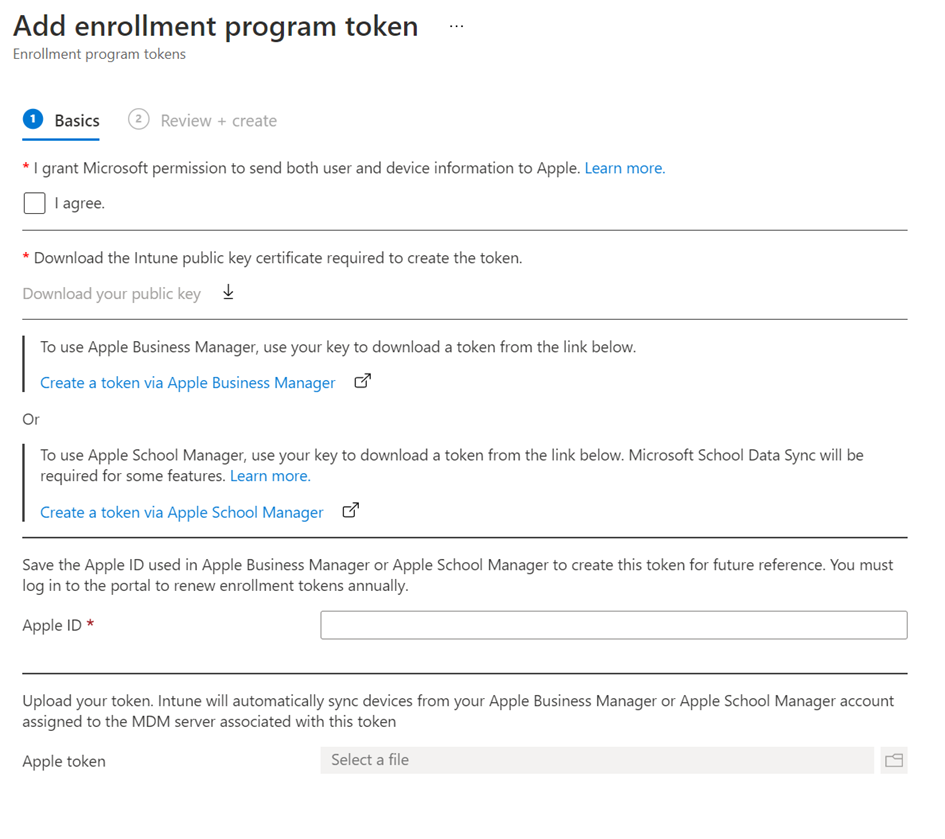Click the Select a file token field
Screen dimensions: 945x839
597,760
